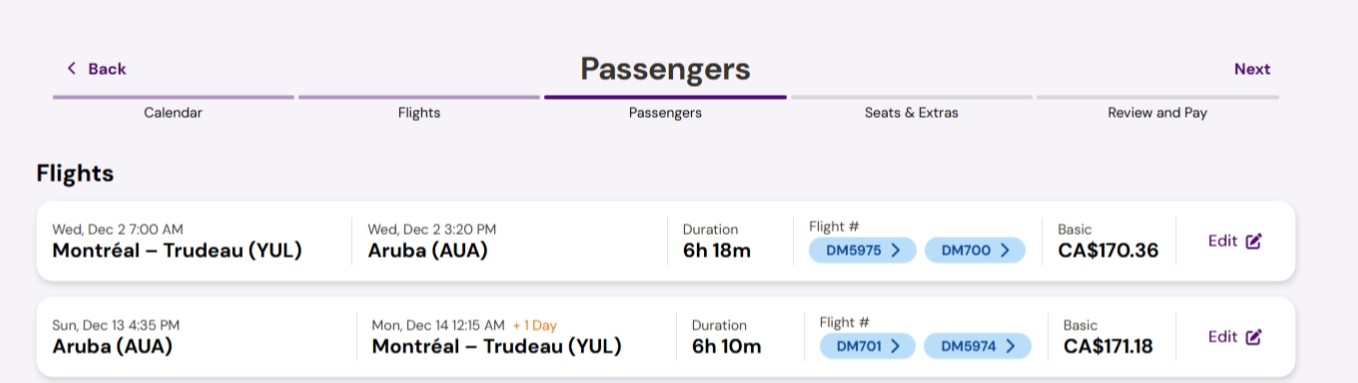The width and height of the screenshot is (1358, 383).
Task: Click chevron arrow inside DM701 chip
Action: tap(894, 346)
